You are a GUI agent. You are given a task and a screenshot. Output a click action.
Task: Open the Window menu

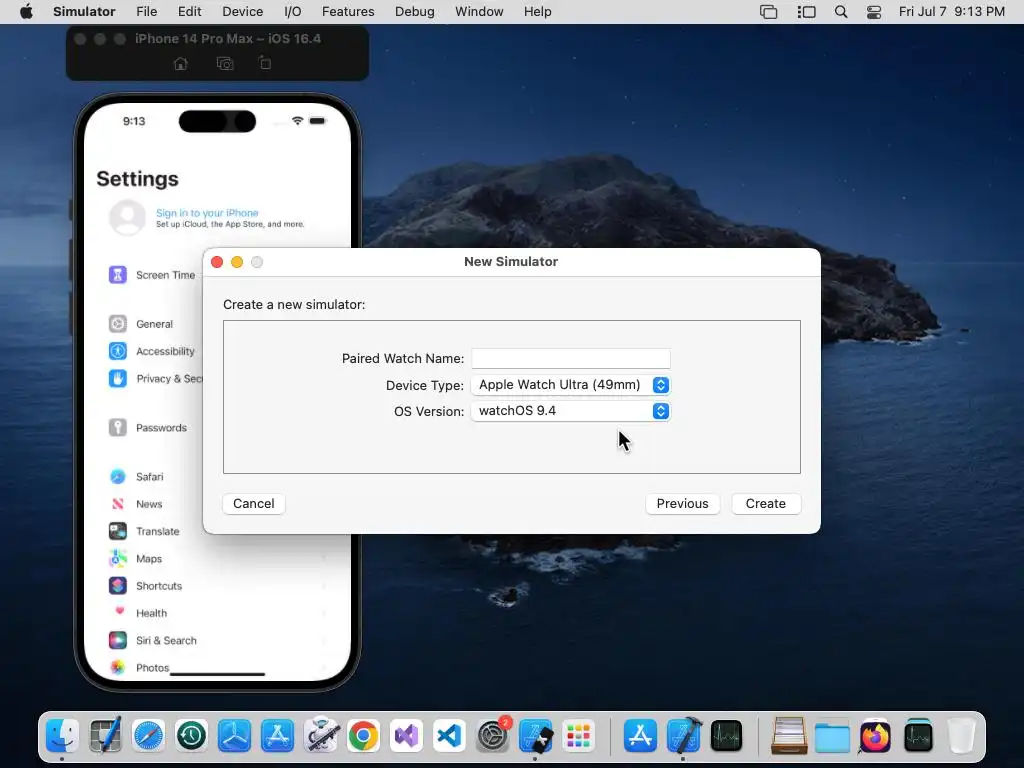479,12
